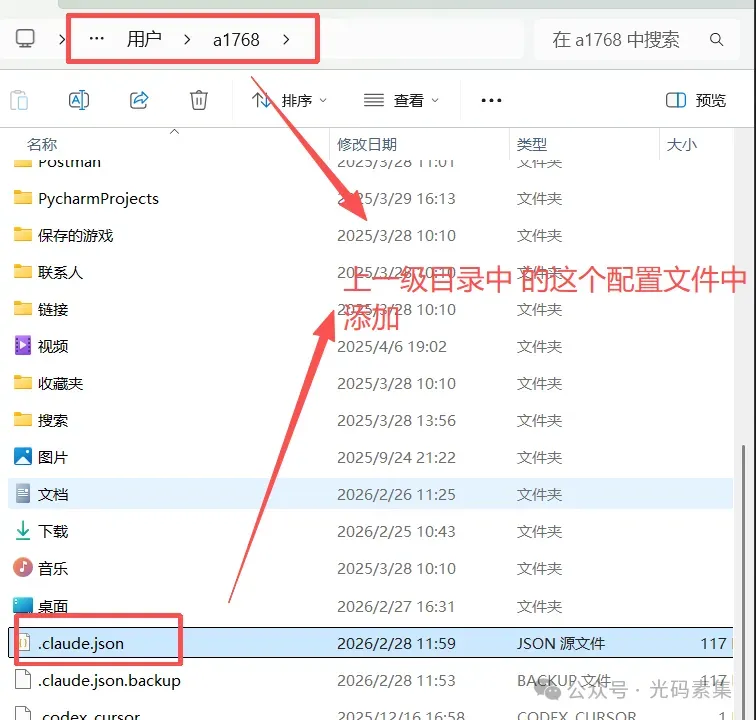Select the .claude.json file
756x720 pixels.
[81, 643]
